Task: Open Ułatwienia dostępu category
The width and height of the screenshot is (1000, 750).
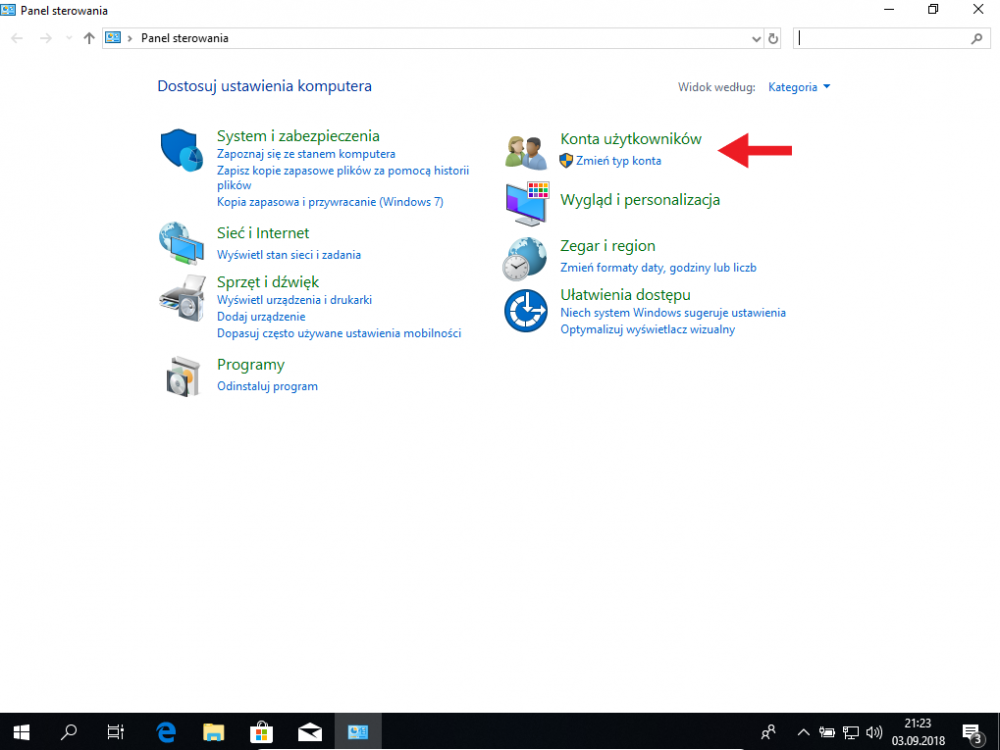Action: 625,295
